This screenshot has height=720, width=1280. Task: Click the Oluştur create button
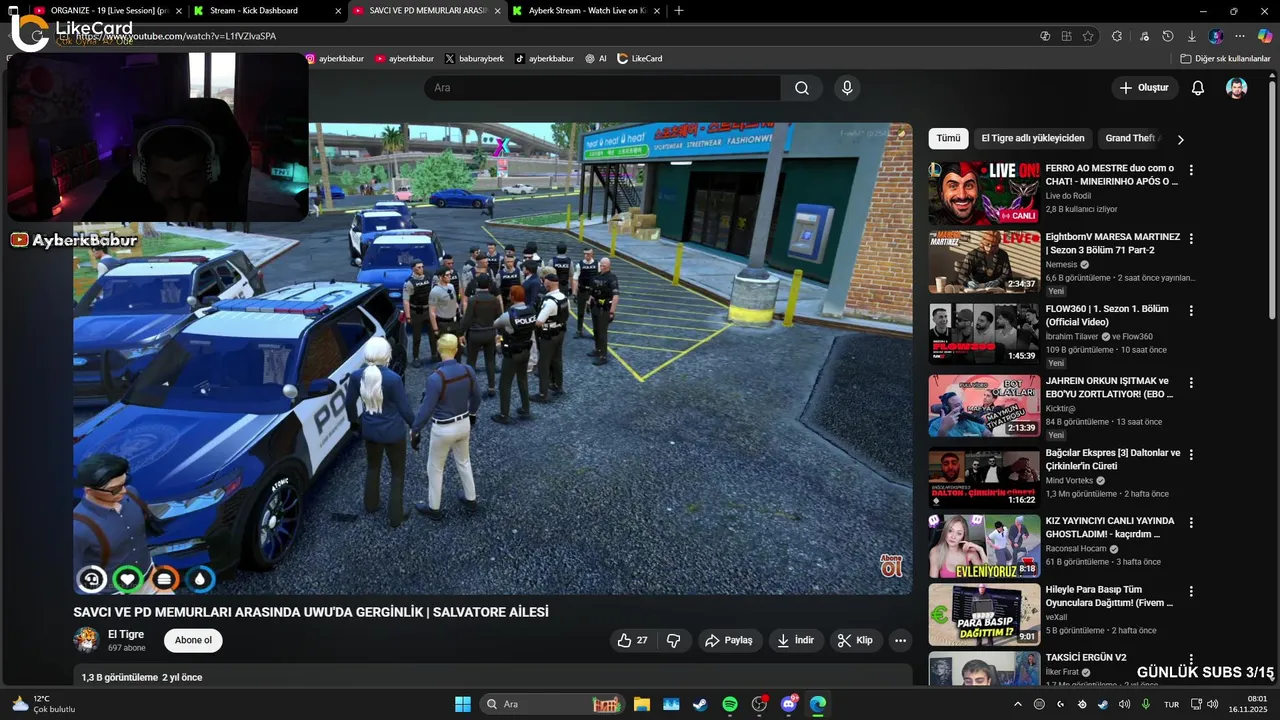(1145, 88)
